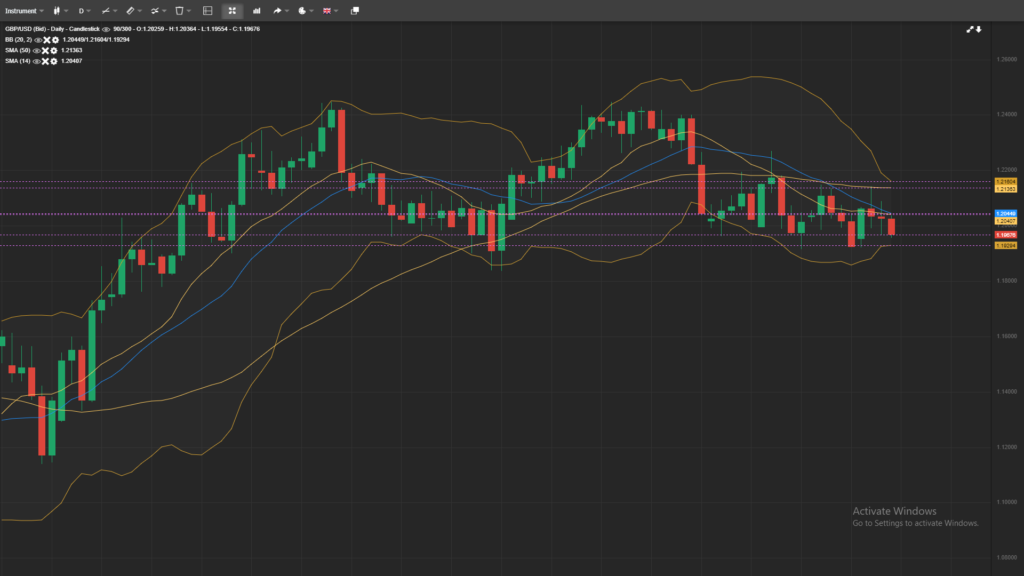The image size is (1024, 576).
Task: Expand the ruler tool options arrow
Action: (140, 11)
